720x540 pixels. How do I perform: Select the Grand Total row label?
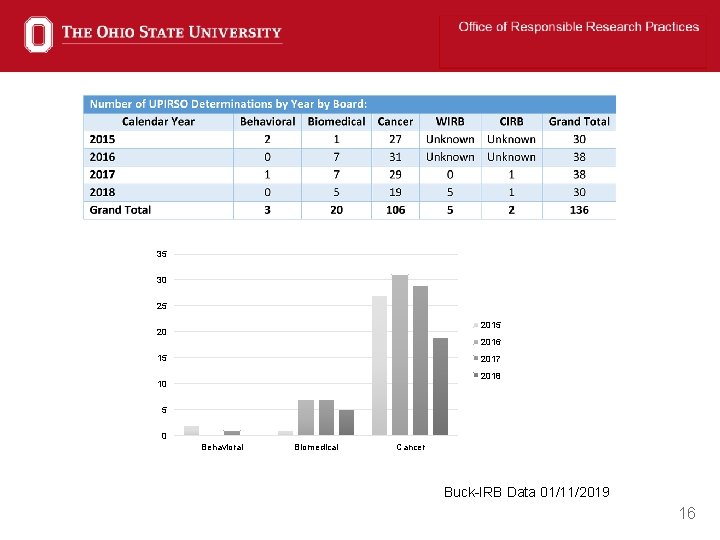(120, 210)
